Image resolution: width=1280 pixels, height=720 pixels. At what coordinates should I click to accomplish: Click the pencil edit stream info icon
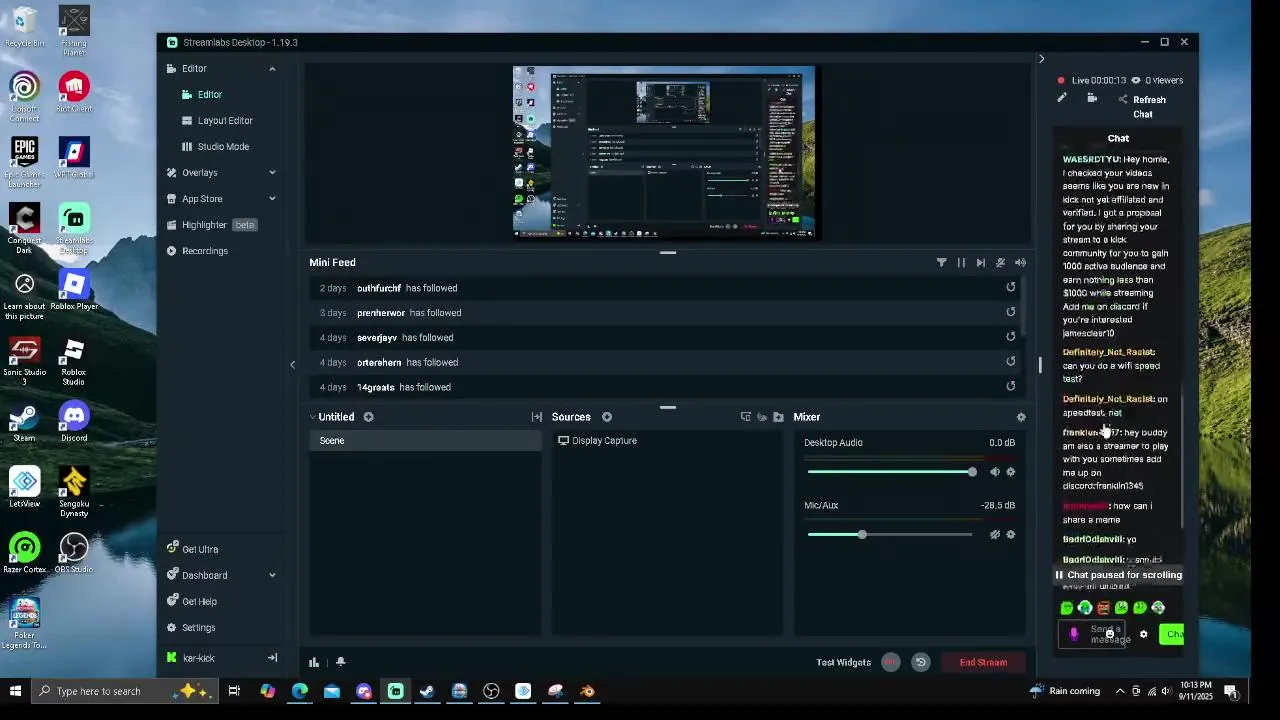(x=1062, y=98)
